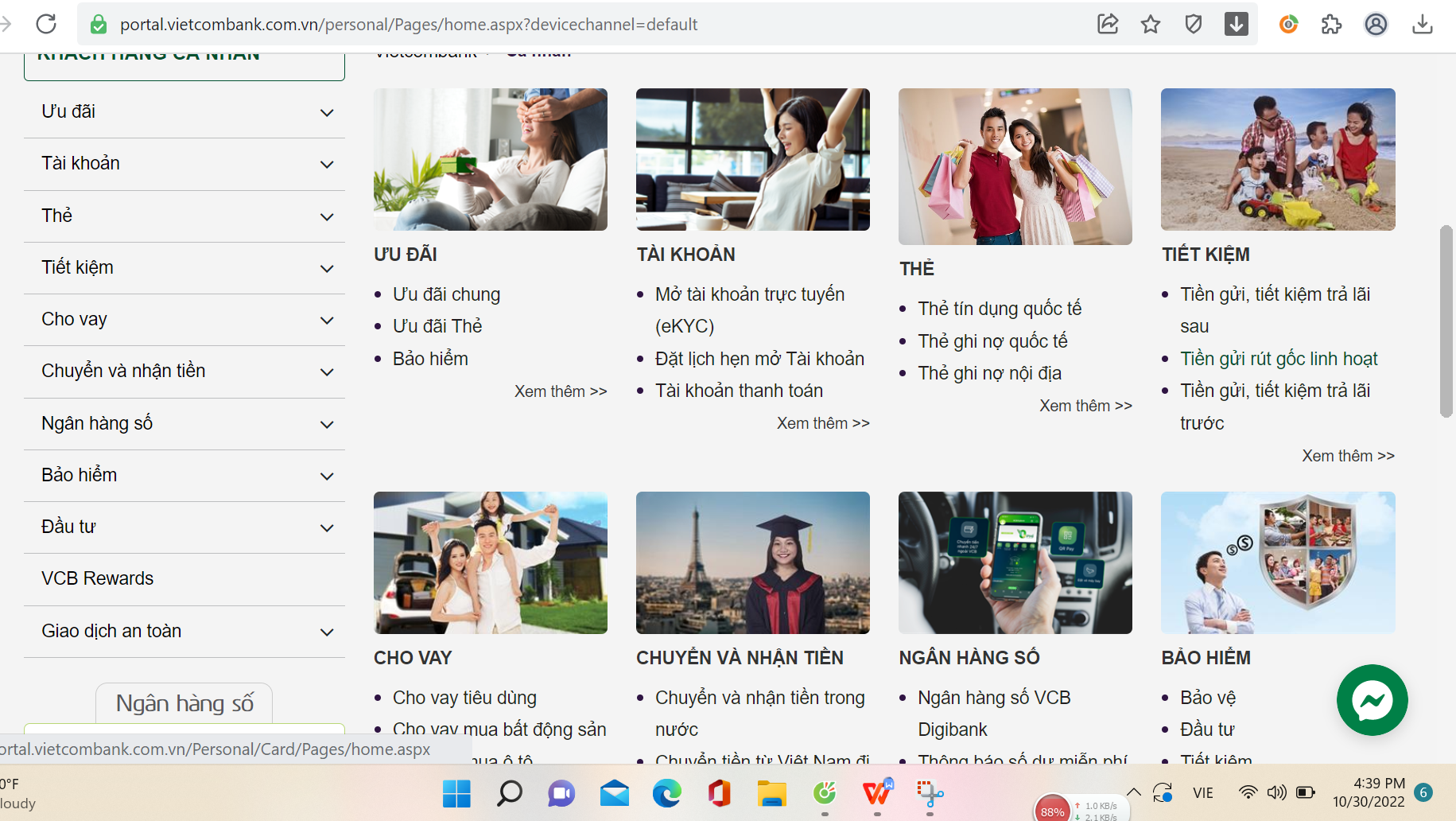
Task: Open Thẻ ghi nợ nội địa link
Action: [x=989, y=373]
